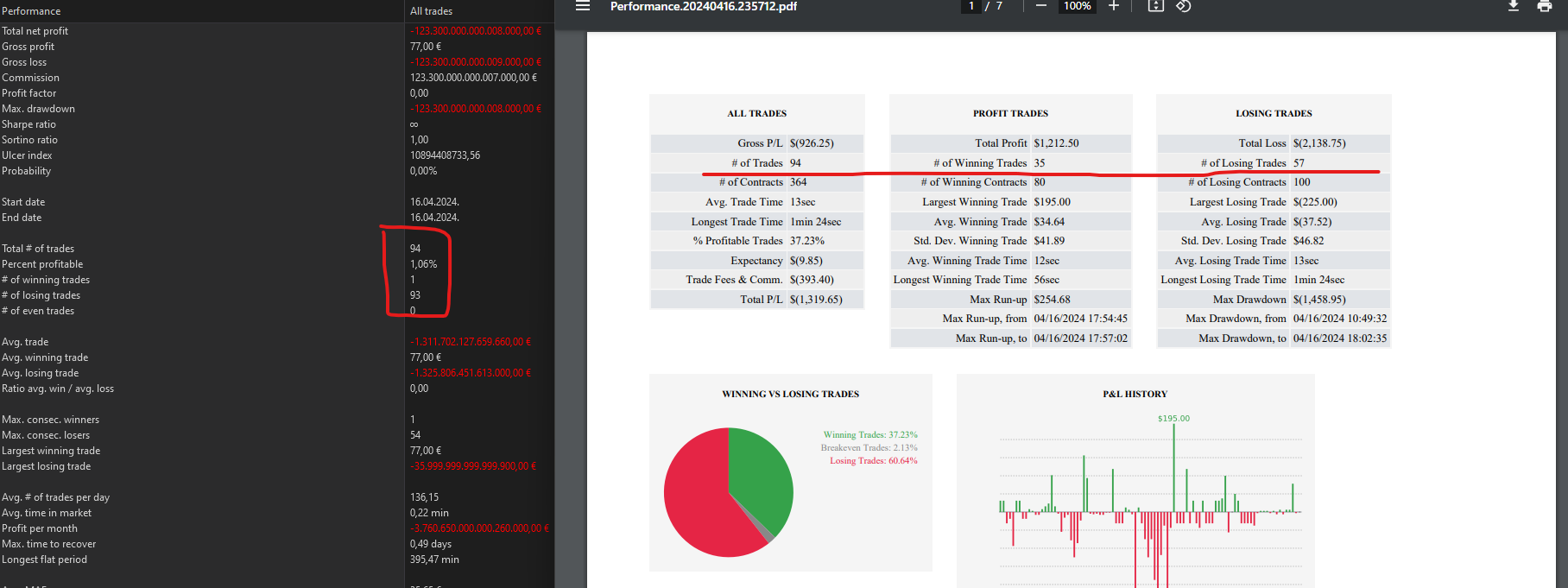Image resolution: width=1568 pixels, height=588 pixels.
Task: Click the Avg. # of trades per day value 136,15
Action: [424, 497]
